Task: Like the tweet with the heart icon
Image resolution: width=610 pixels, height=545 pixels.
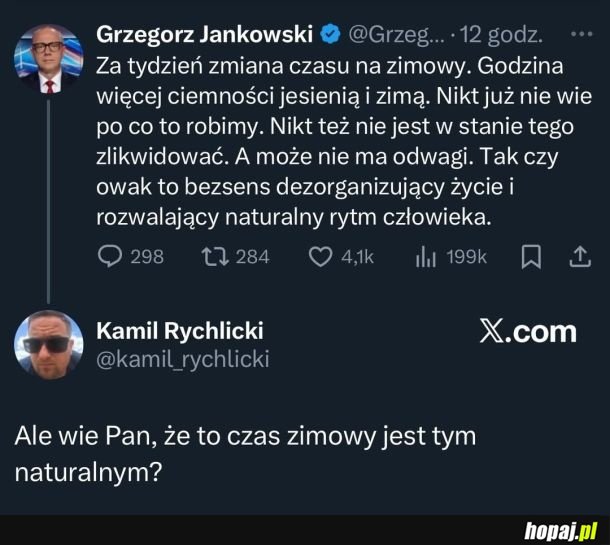Action: click(321, 257)
